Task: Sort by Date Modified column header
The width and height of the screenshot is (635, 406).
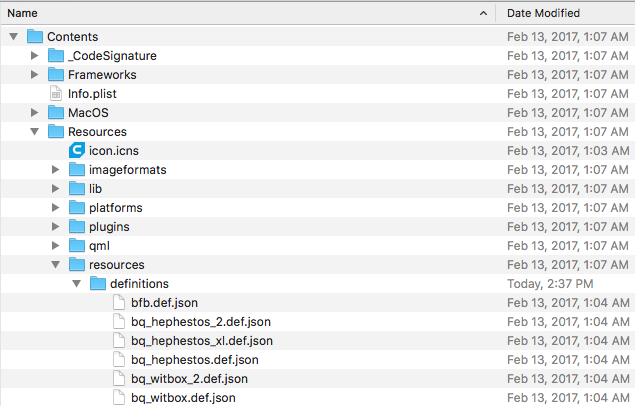Action: 544,13
